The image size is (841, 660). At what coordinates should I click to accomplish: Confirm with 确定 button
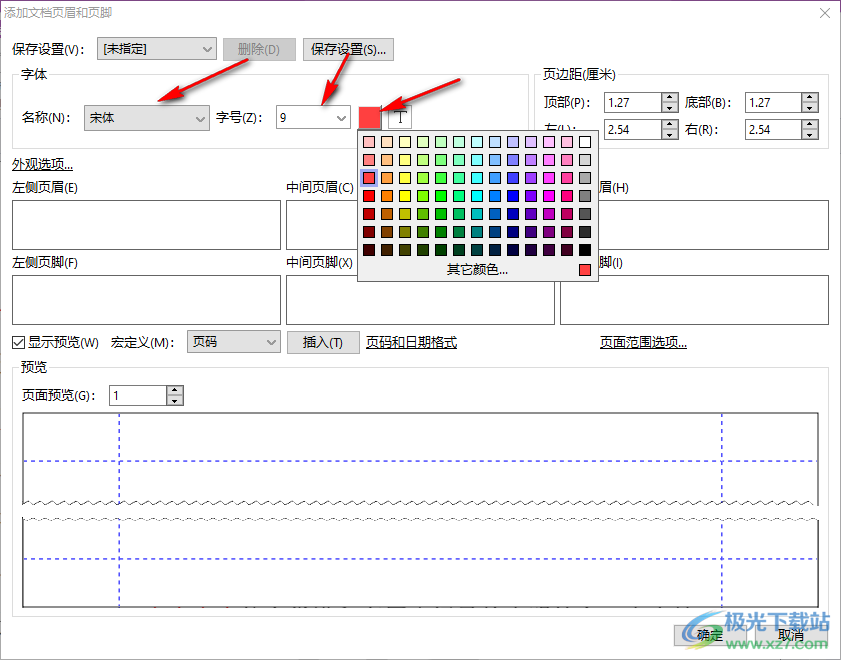pos(710,635)
